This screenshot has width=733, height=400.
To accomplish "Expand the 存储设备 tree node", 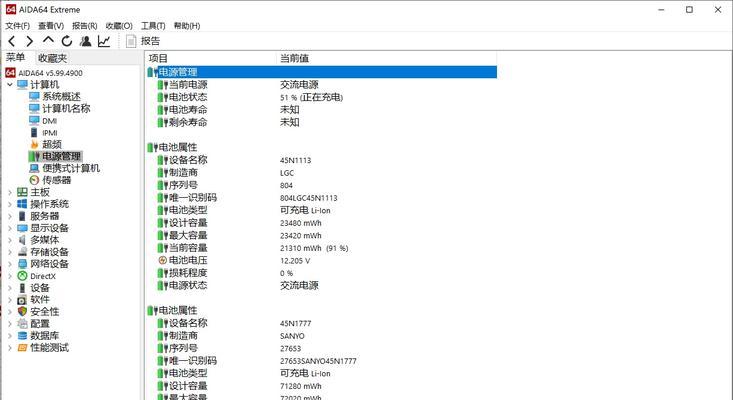I will point(10,252).
